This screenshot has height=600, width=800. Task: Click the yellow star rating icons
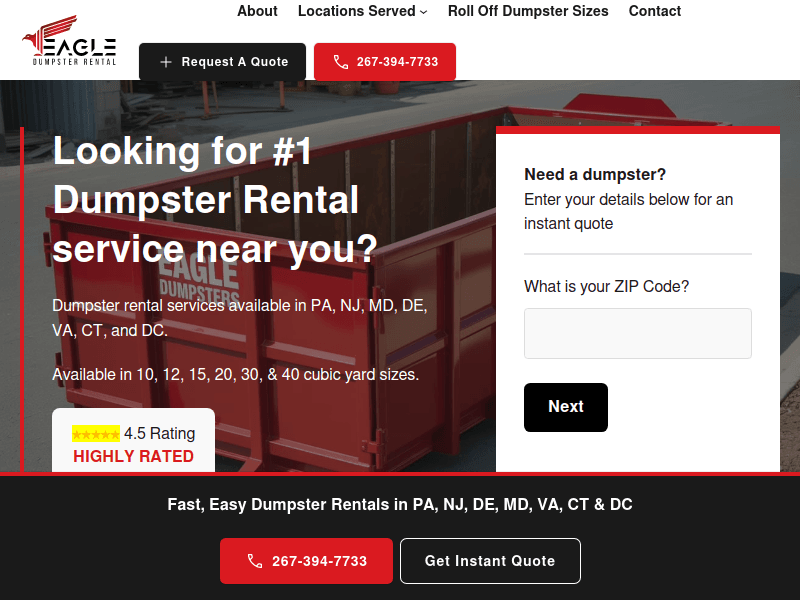click(x=95, y=433)
